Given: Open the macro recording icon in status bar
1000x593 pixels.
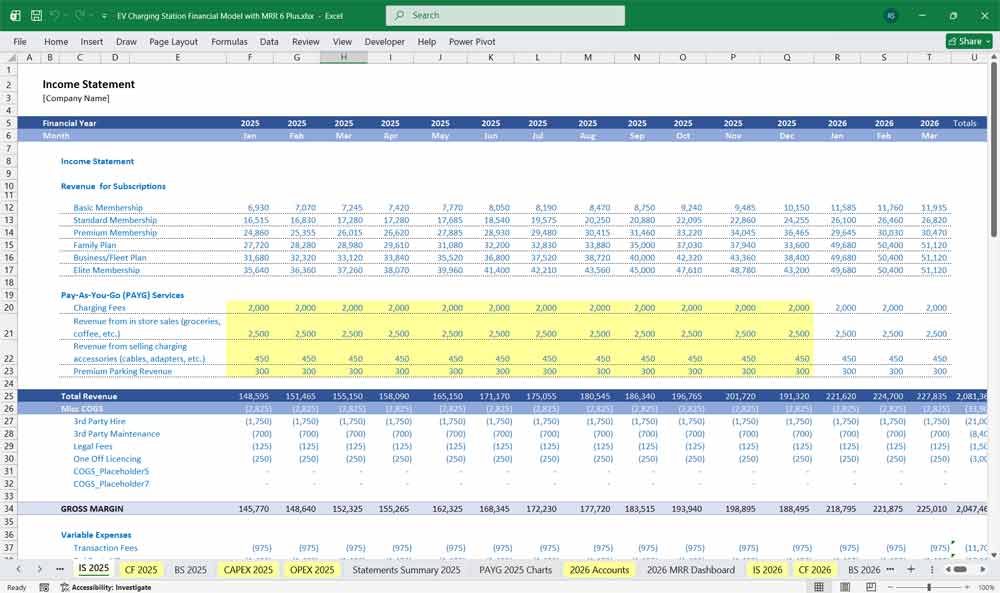Looking at the screenshot, I should [x=44, y=586].
